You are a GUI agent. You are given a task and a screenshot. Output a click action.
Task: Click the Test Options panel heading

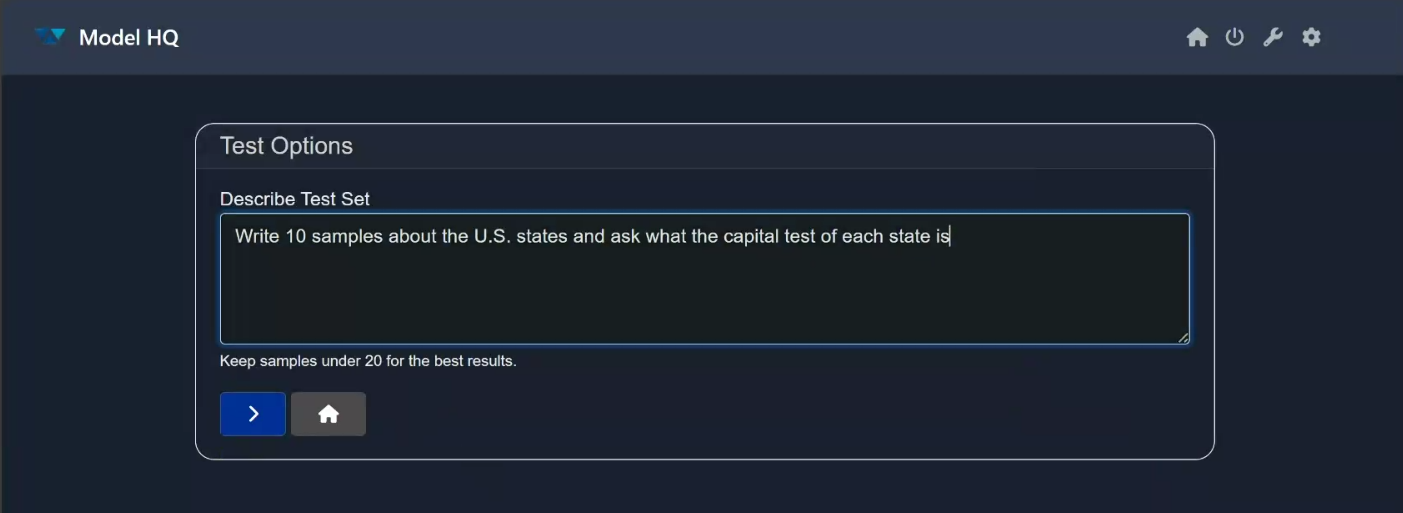pos(286,146)
